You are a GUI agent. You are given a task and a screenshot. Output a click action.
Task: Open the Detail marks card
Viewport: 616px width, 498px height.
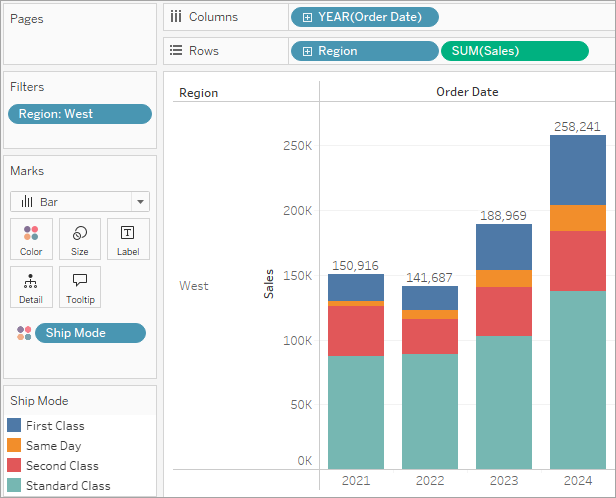pyautogui.click(x=31, y=287)
